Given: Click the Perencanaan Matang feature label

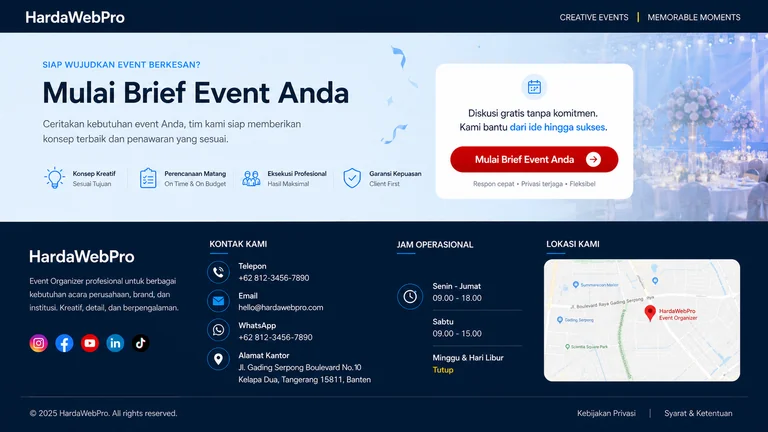Looking at the screenshot, I should [x=195, y=173].
